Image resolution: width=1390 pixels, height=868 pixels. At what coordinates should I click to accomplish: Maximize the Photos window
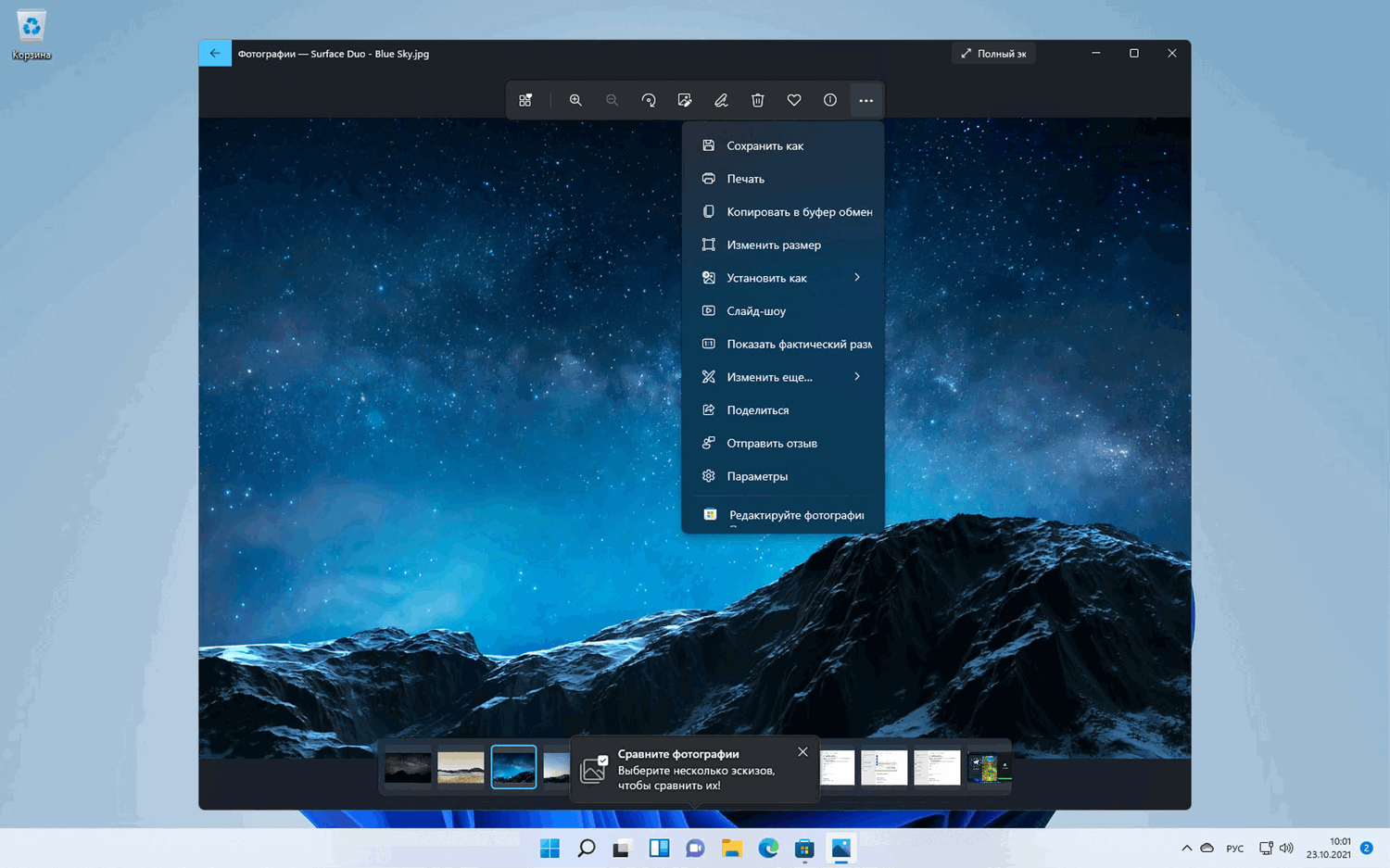coord(1134,54)
